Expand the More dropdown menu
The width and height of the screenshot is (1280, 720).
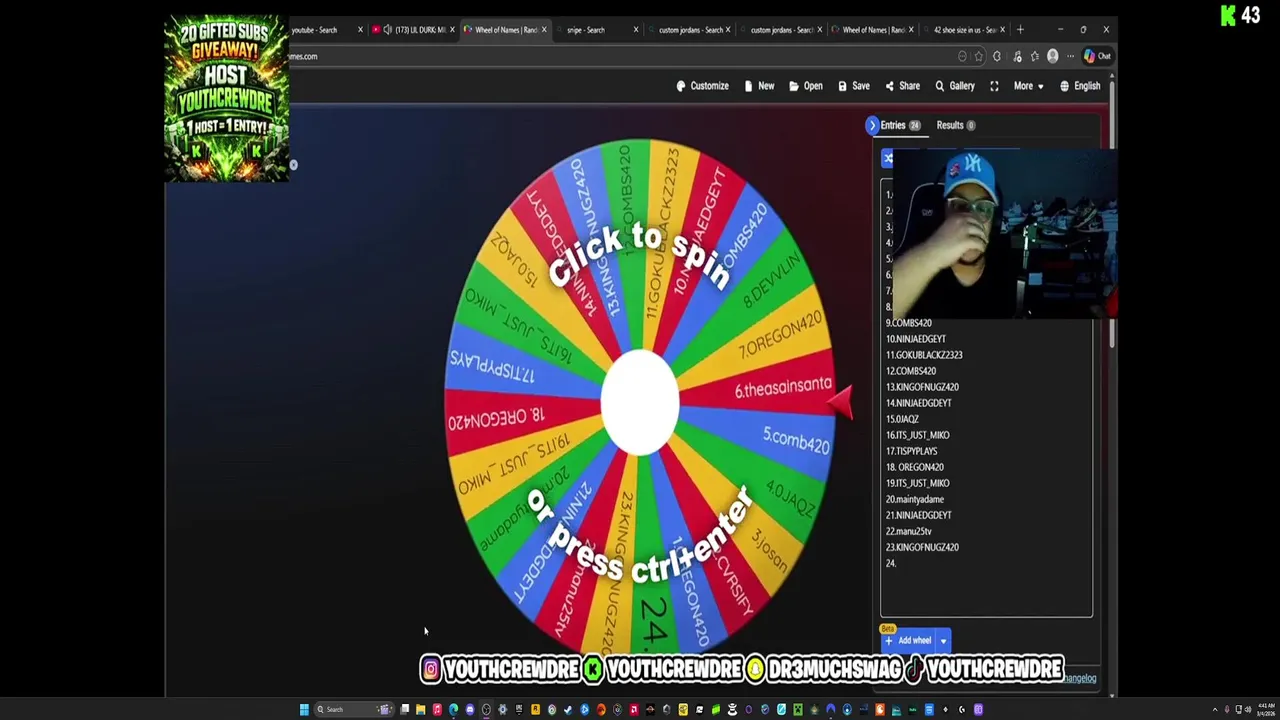[1028, 86]
